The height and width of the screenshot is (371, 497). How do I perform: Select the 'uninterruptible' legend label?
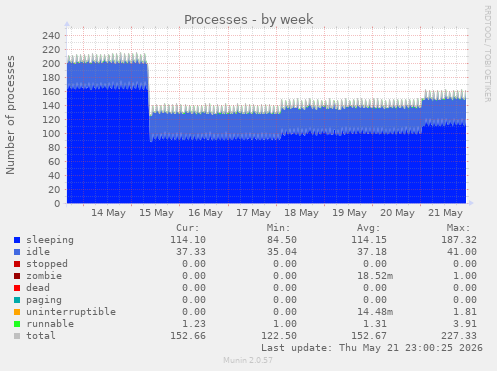click(71, 312)
